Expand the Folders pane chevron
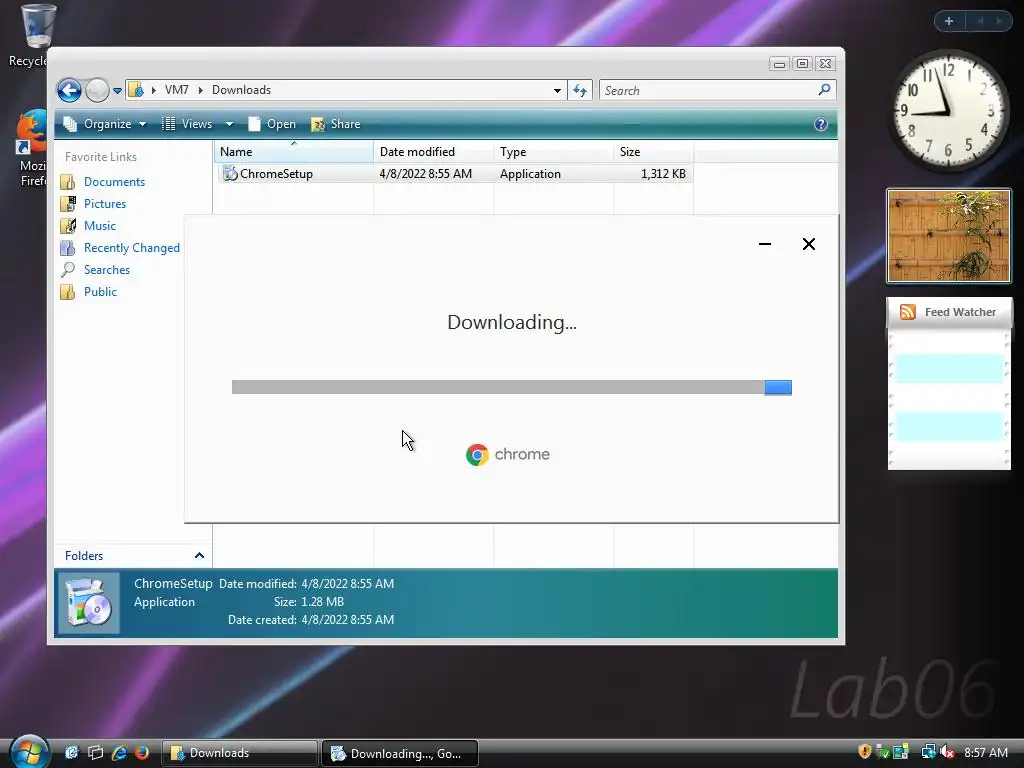1024x768 pixels. pos(199,556)
